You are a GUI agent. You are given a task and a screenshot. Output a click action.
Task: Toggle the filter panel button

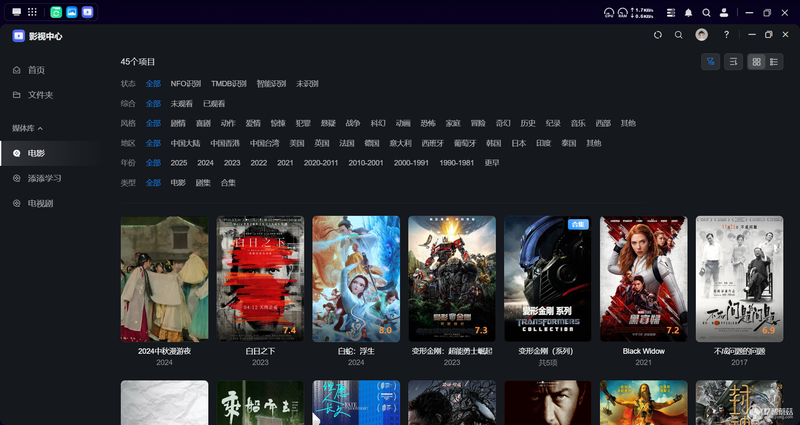click(711, 62)
